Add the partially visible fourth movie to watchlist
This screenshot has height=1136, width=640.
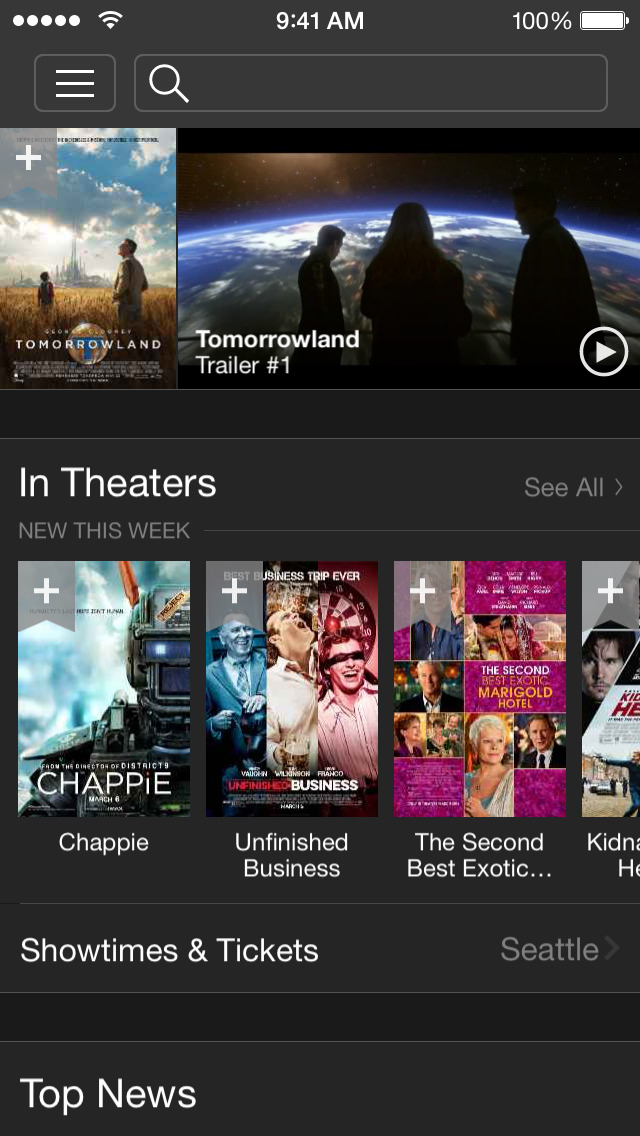(610, 592)
